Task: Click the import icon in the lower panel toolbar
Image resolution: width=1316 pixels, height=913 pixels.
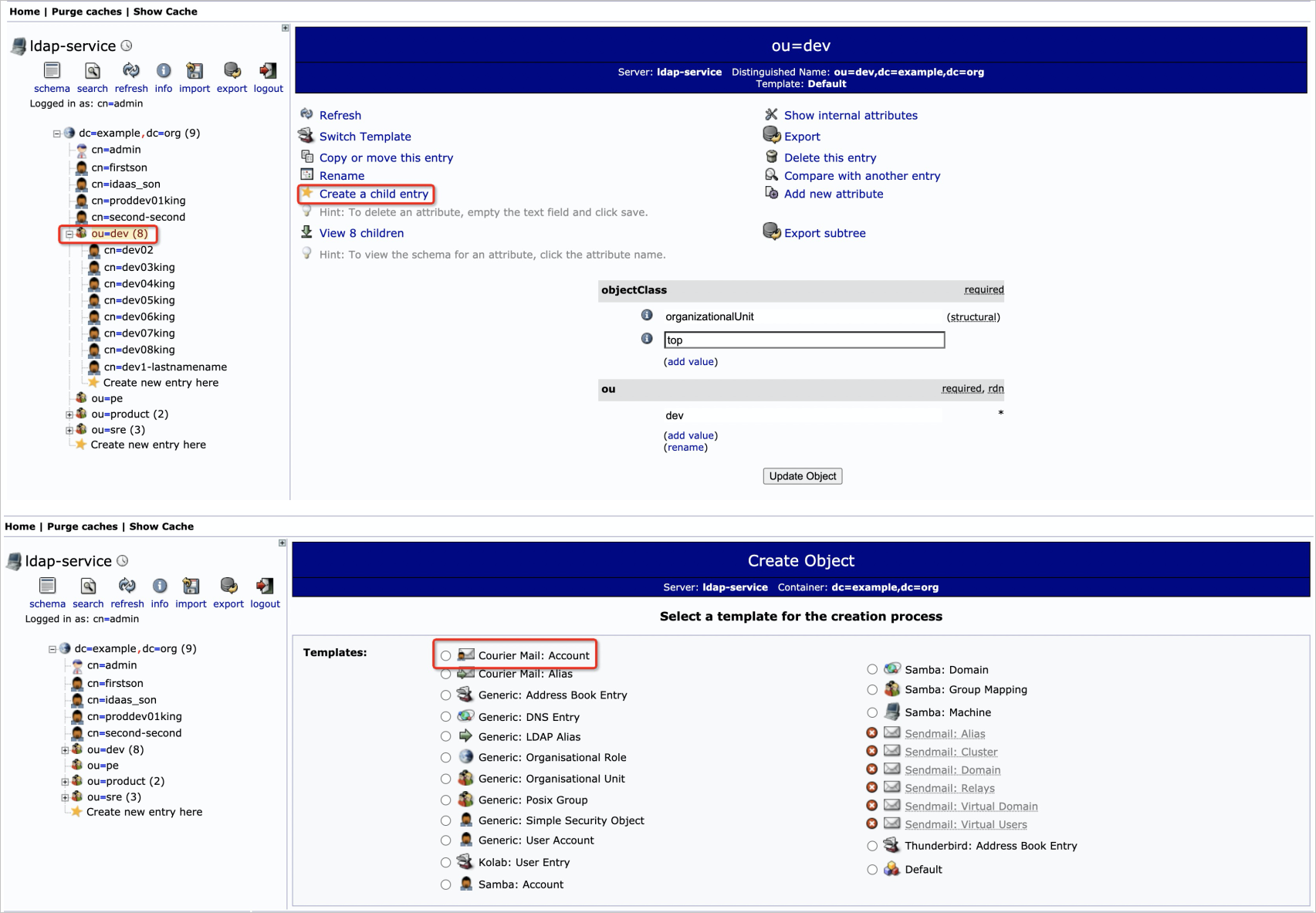Action: (191, 586)
